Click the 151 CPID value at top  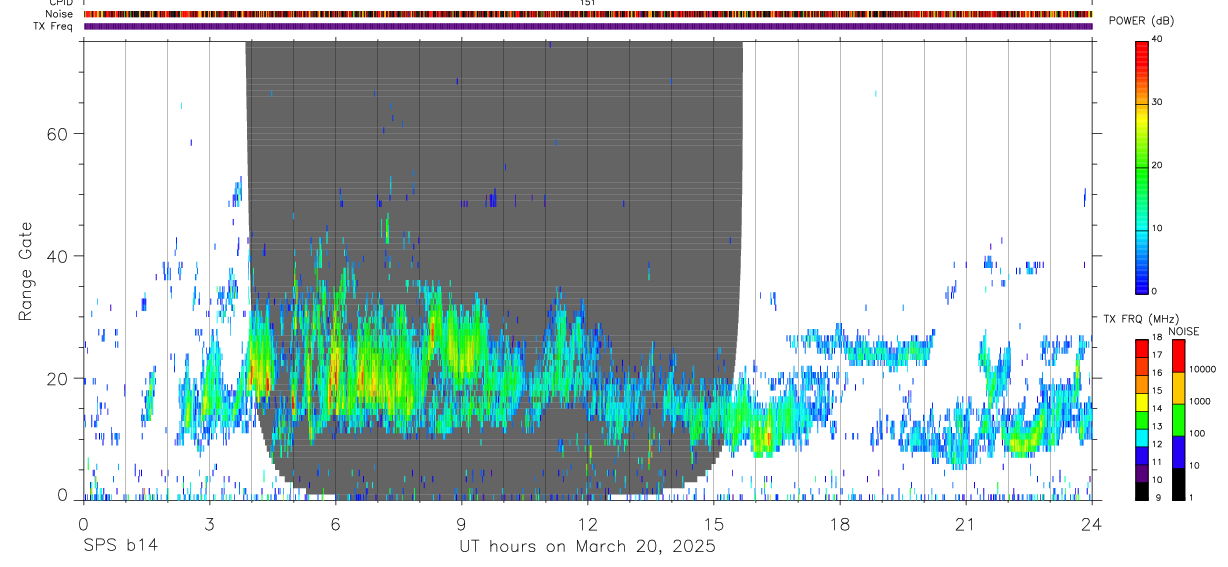[588, 3]
